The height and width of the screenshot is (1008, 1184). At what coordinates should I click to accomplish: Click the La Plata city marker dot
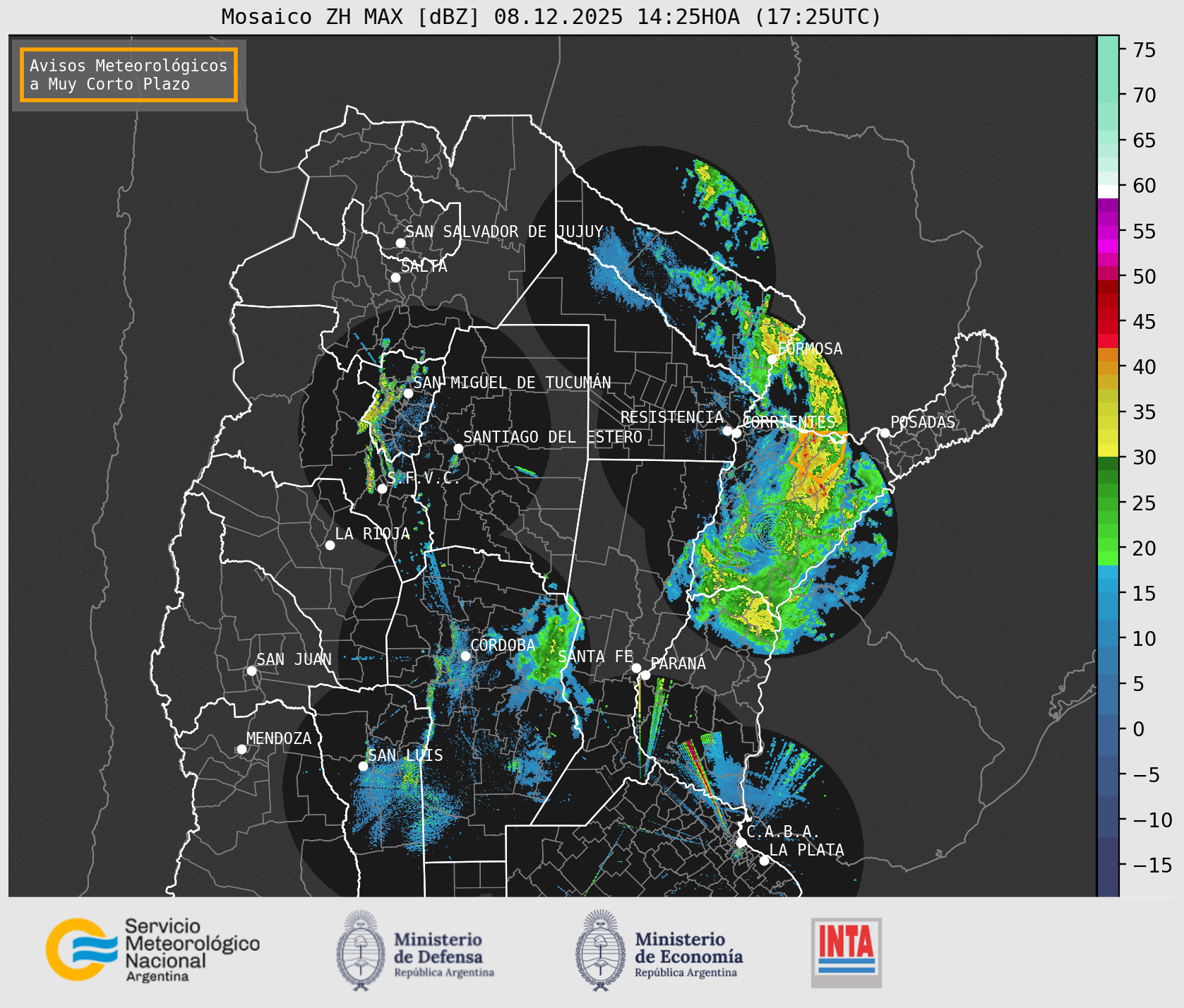pyautogui.click(x=764, y=860)
